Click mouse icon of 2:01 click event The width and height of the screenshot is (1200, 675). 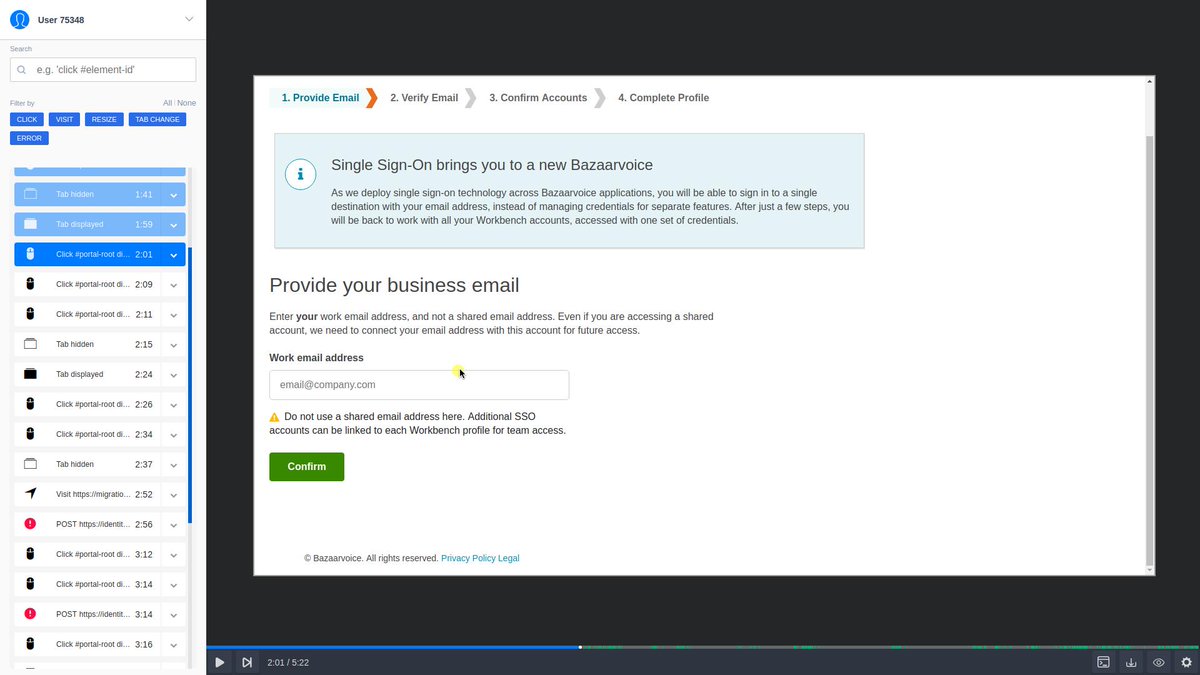coord(30,254)
